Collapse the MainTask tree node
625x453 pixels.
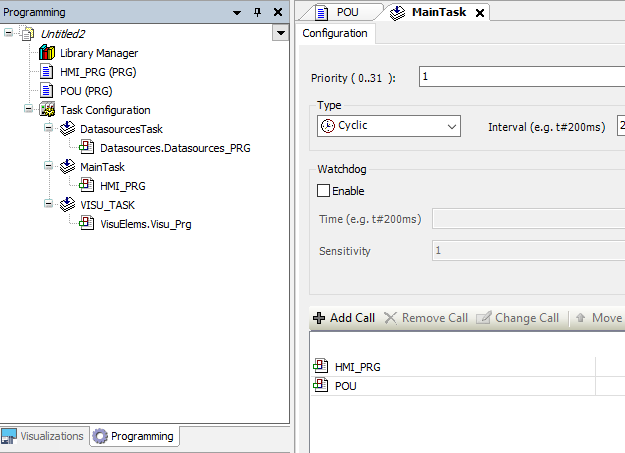coord(48,167)
